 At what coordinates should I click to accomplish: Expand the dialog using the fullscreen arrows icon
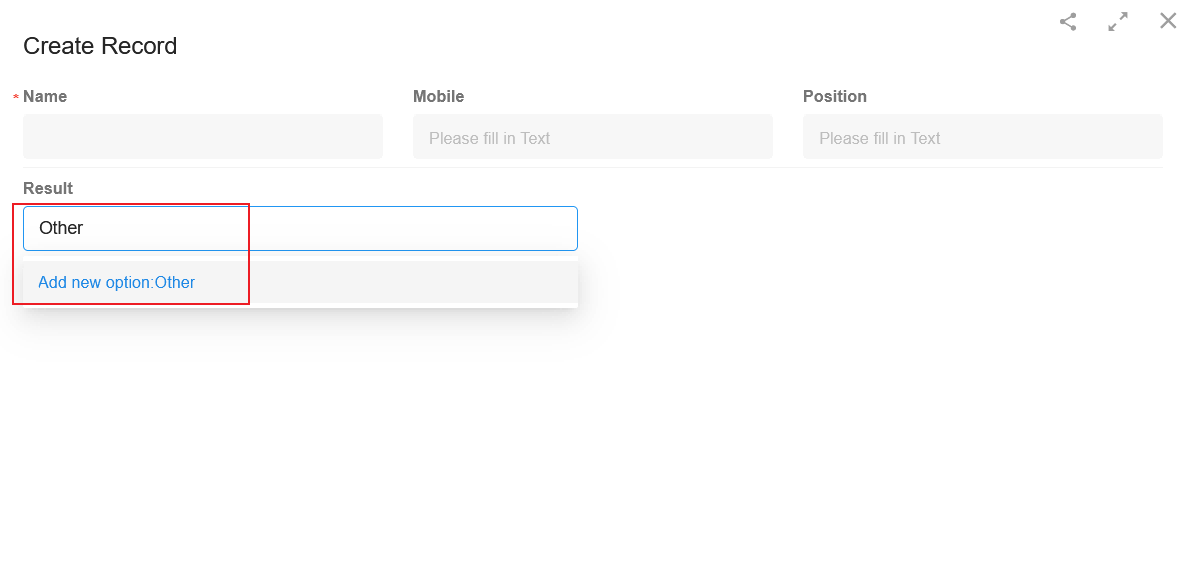point(1118,22)
